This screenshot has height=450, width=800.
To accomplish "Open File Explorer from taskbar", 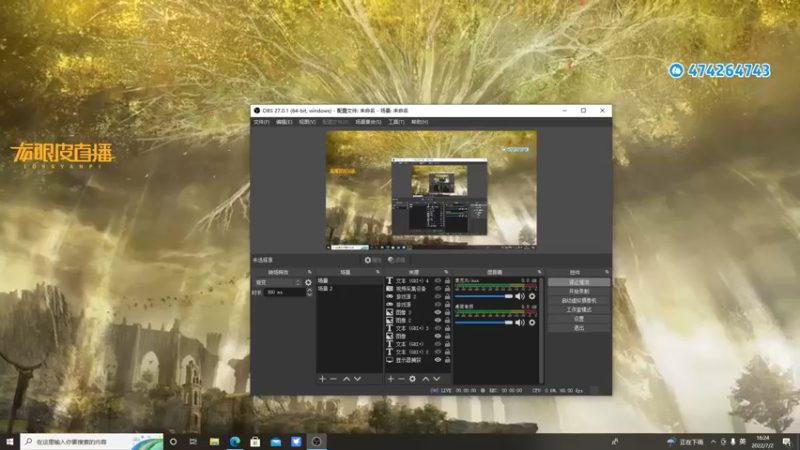I will 214,441.
